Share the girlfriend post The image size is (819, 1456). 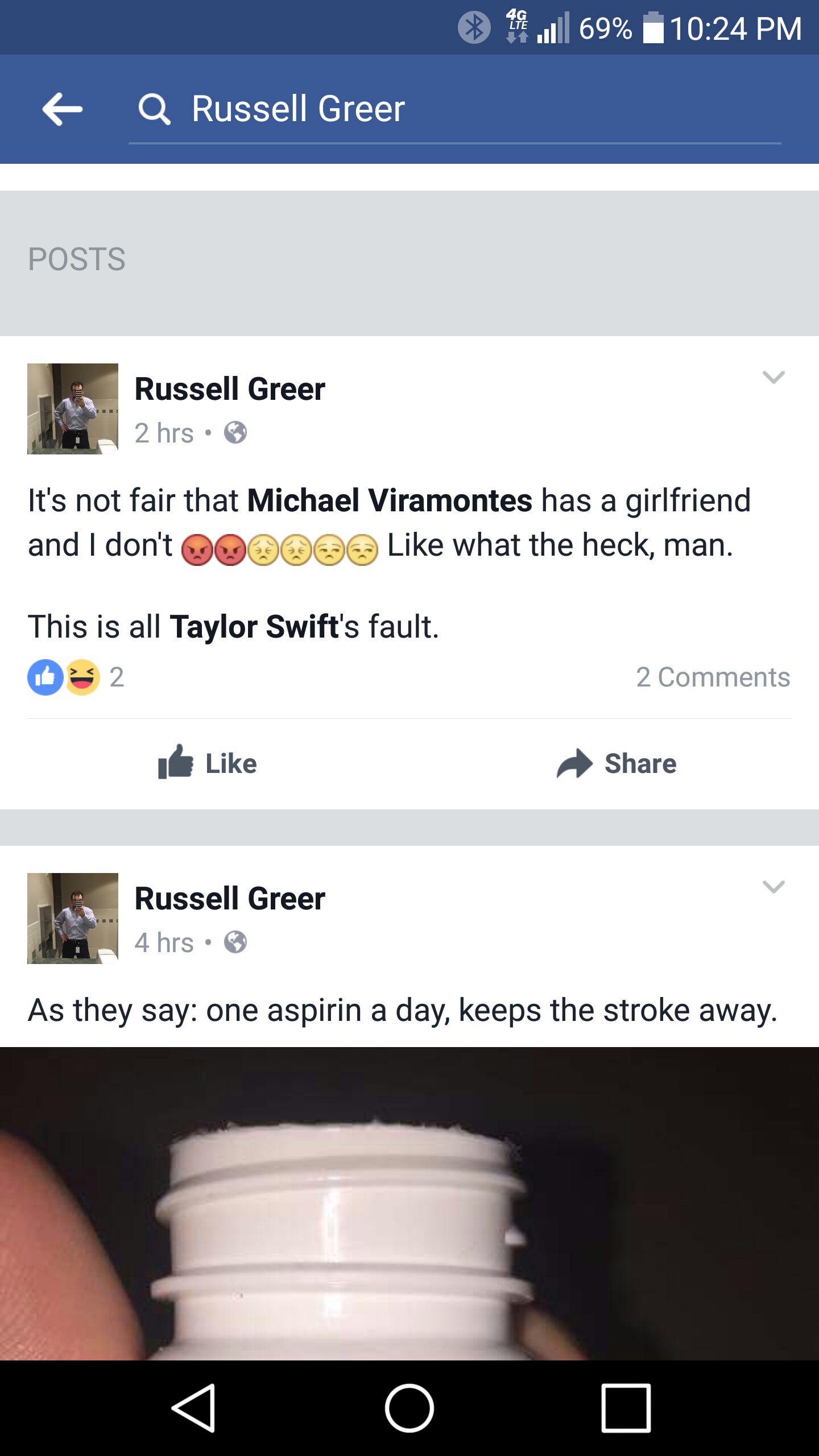(x=617, y=763)
